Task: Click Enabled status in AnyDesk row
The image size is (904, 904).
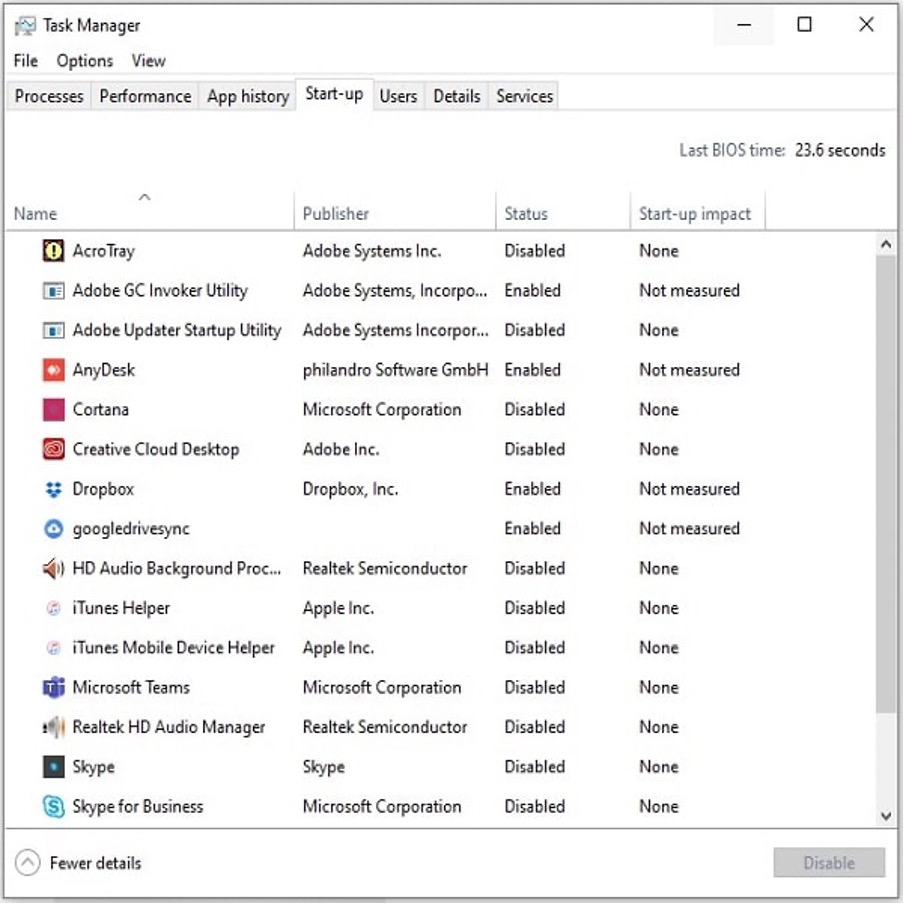Action: (x=532, y=370)
